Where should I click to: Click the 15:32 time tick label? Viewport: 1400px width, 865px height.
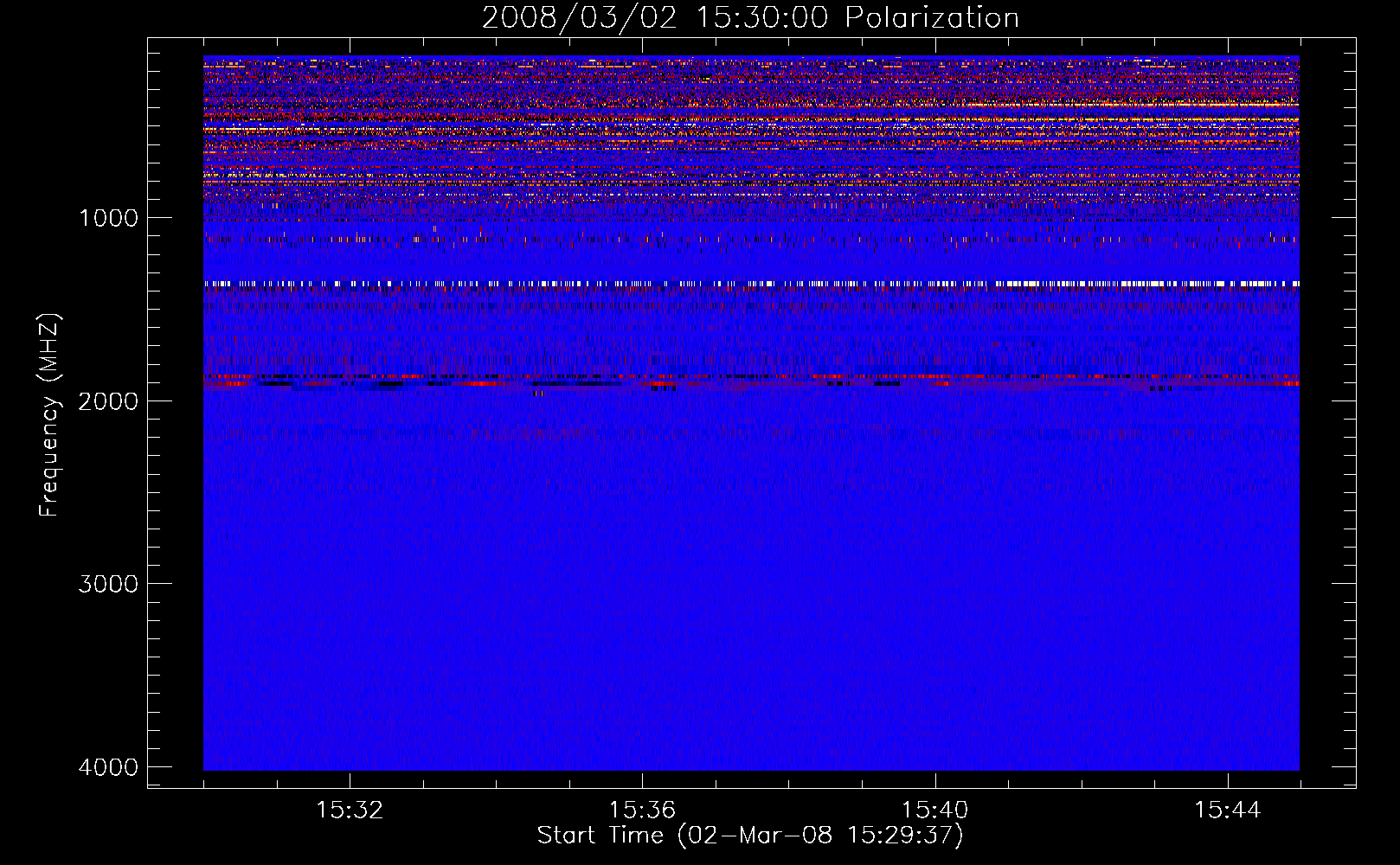coord(350,811)
